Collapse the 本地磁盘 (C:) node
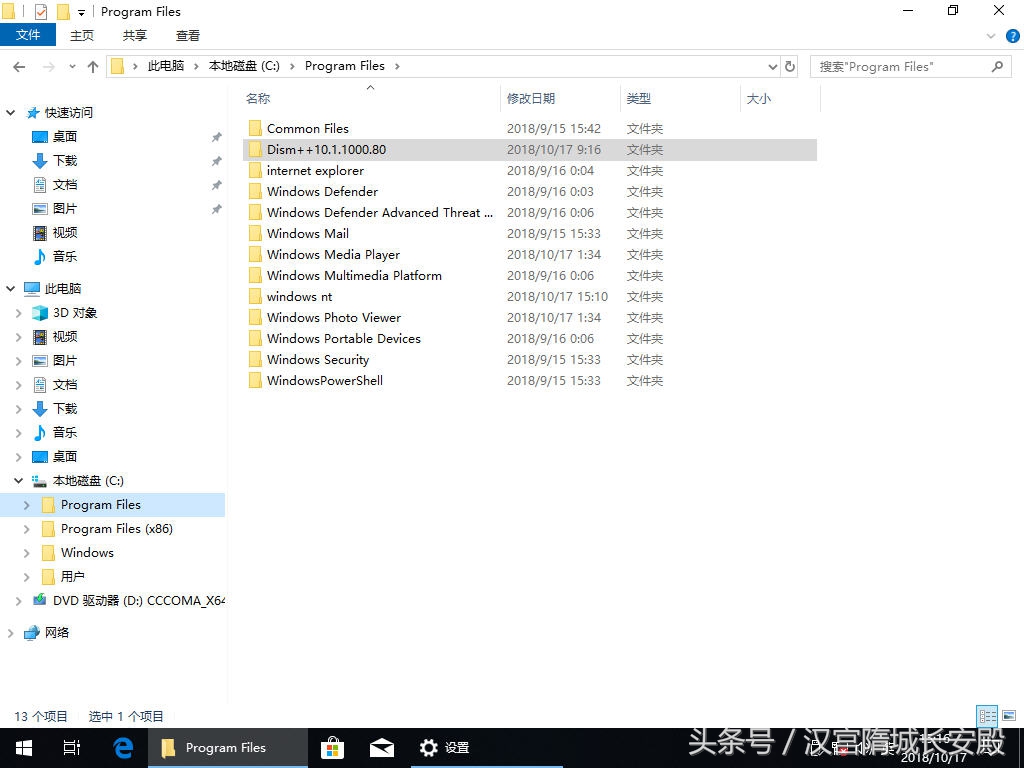Image resolution: width=1024 pixels, height=768 pixels. coord(18,481)
